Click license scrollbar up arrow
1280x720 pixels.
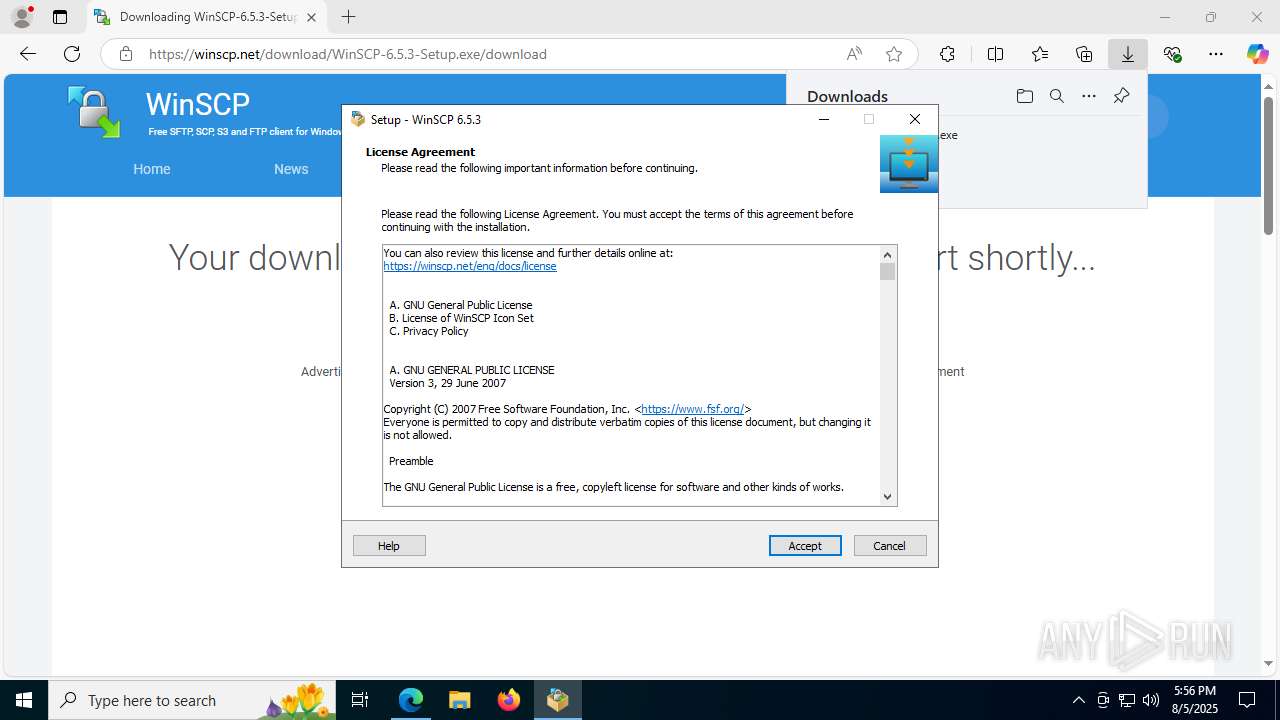[887, 254]
